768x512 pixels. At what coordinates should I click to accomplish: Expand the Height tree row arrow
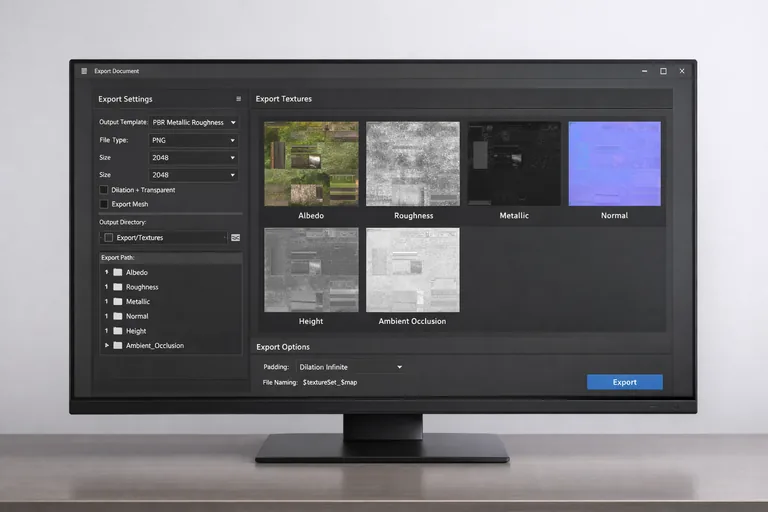[x=106, y=331]
